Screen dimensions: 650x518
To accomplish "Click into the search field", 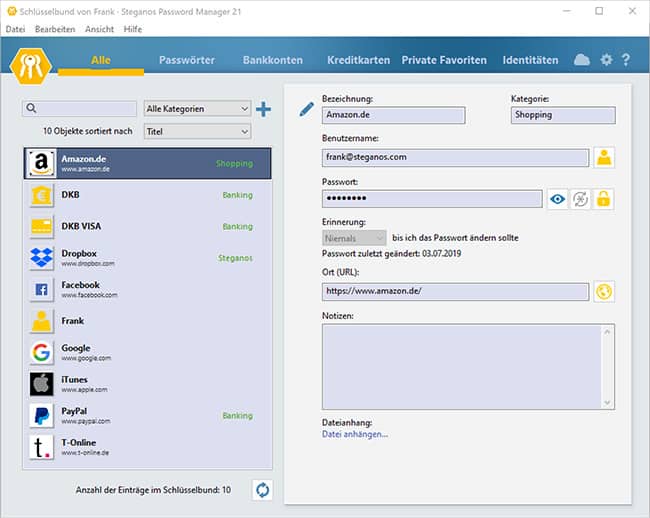I will [x=79, y=109].
